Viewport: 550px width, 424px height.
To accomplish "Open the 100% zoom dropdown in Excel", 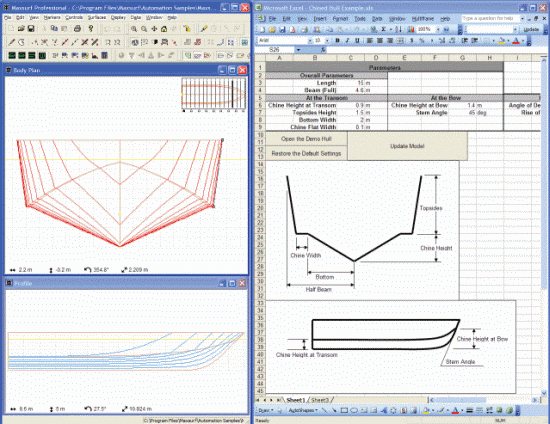I will [x=438, y=30].
